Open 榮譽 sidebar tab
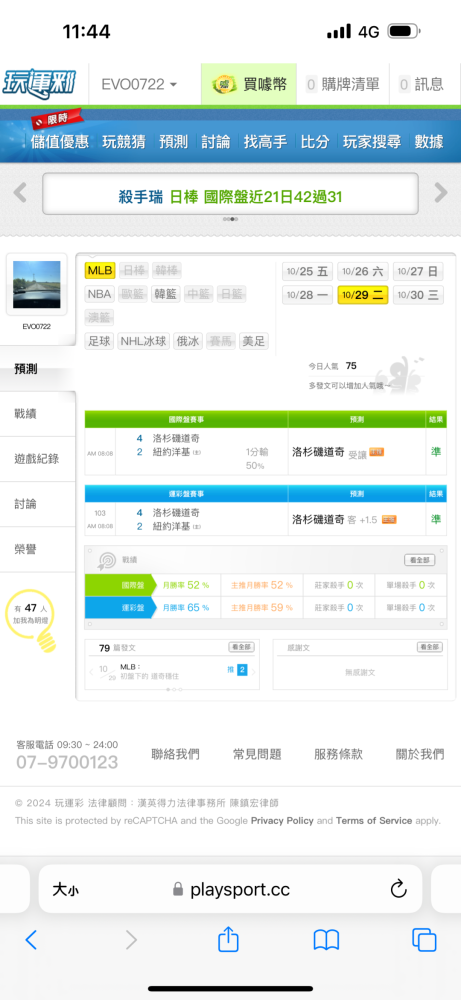The width and height of the screenshot is (461, 1000). pos(38,550)
